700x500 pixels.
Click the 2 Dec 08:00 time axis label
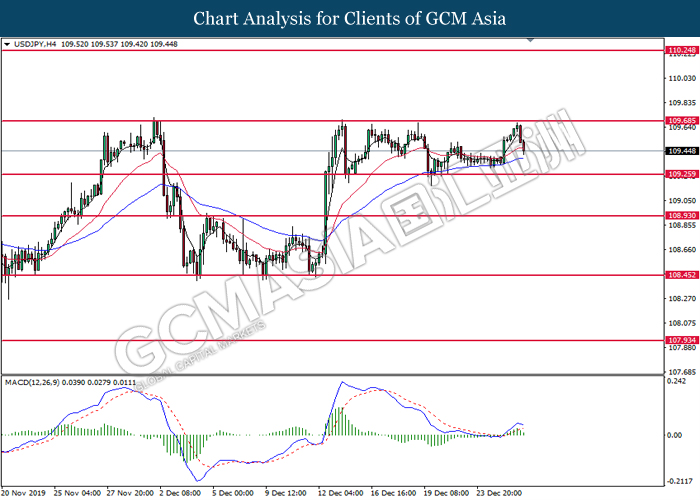point(181,493)
